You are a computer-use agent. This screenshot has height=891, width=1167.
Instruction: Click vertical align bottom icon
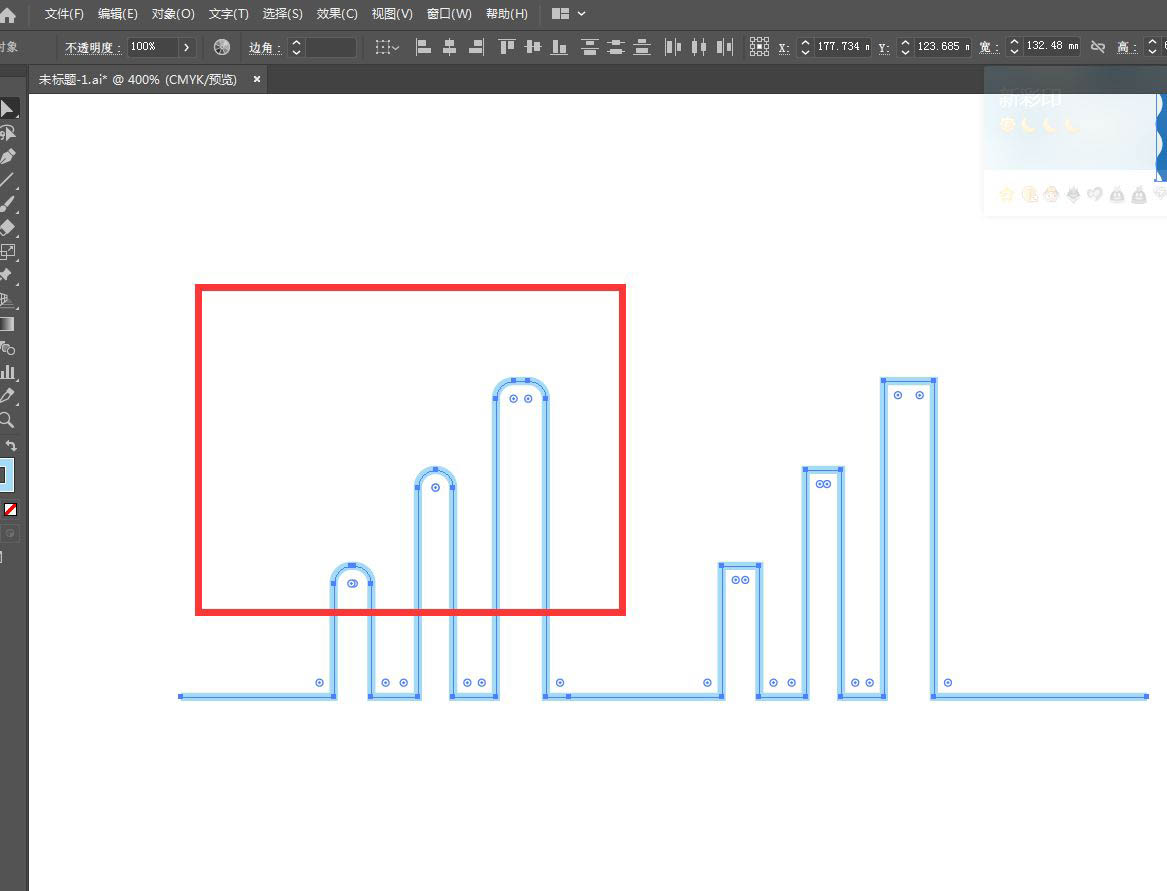[x=559, y=47]
